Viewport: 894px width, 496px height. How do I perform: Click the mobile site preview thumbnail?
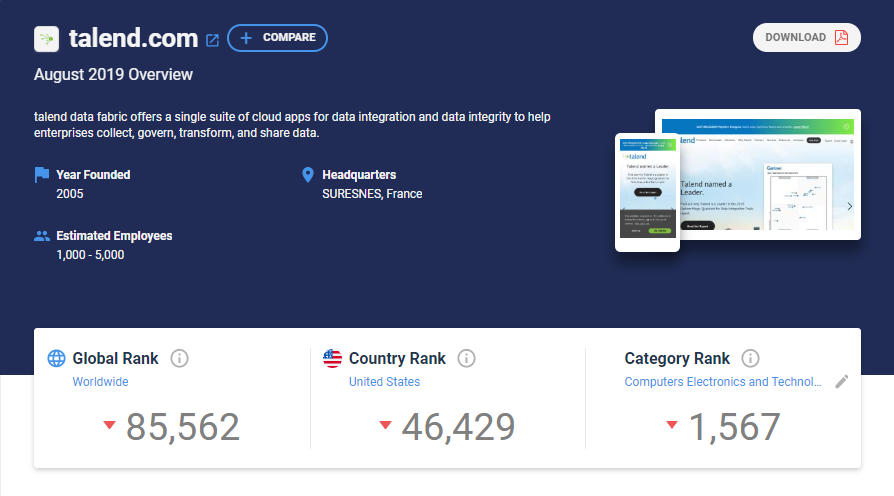tap(647, 192)
